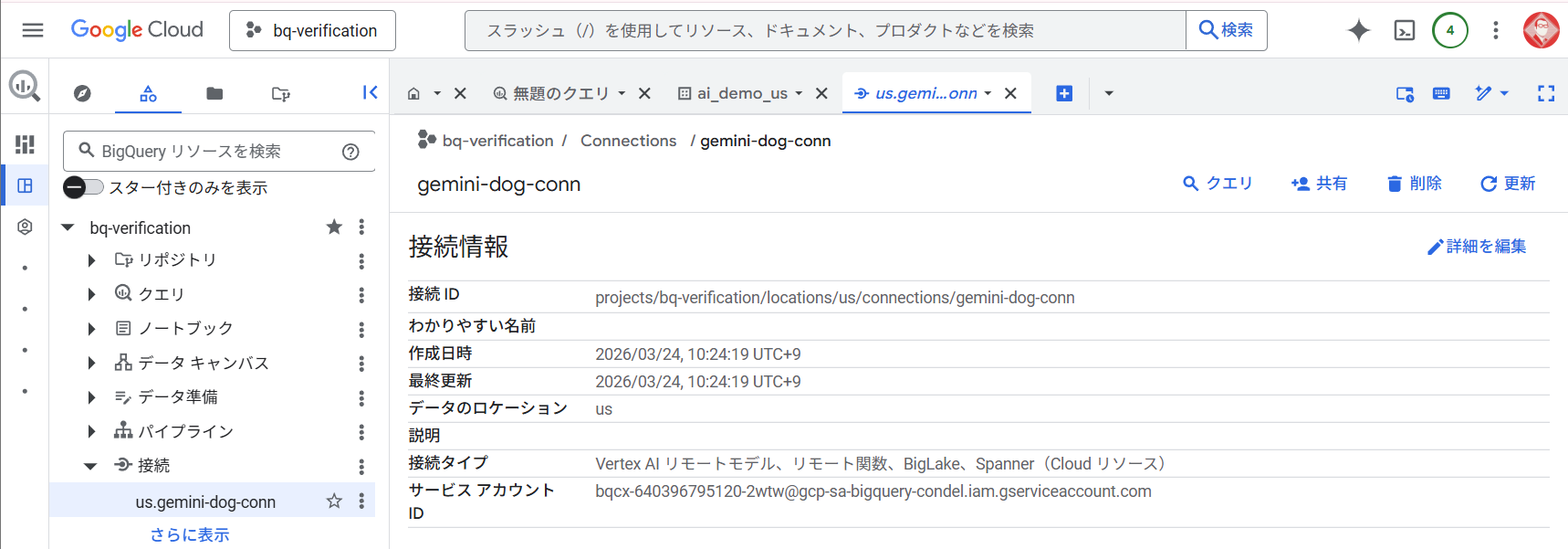
Task: Expand the データ準備 node
Action: (x=91, y=397)
